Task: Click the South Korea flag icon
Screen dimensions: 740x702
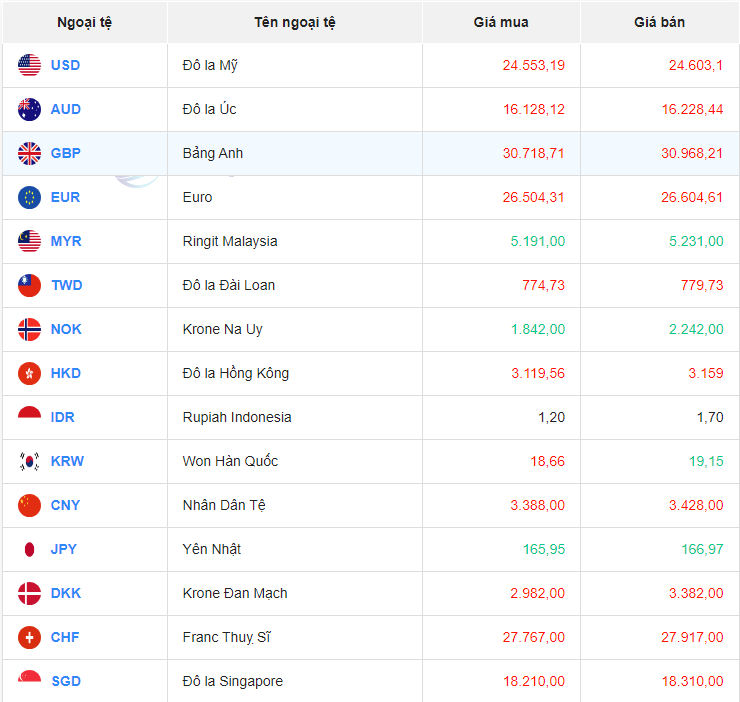Action: pos(29,462)
